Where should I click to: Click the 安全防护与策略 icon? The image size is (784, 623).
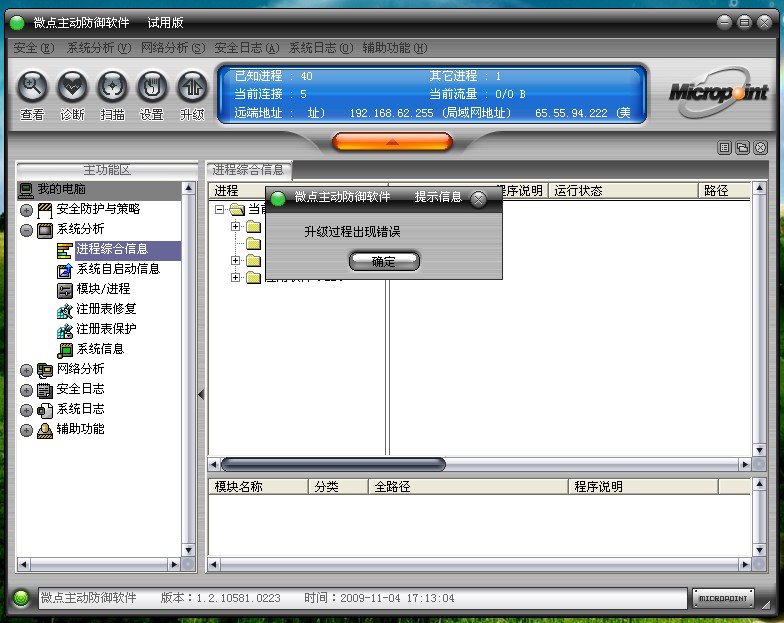(x=45, y=210)
